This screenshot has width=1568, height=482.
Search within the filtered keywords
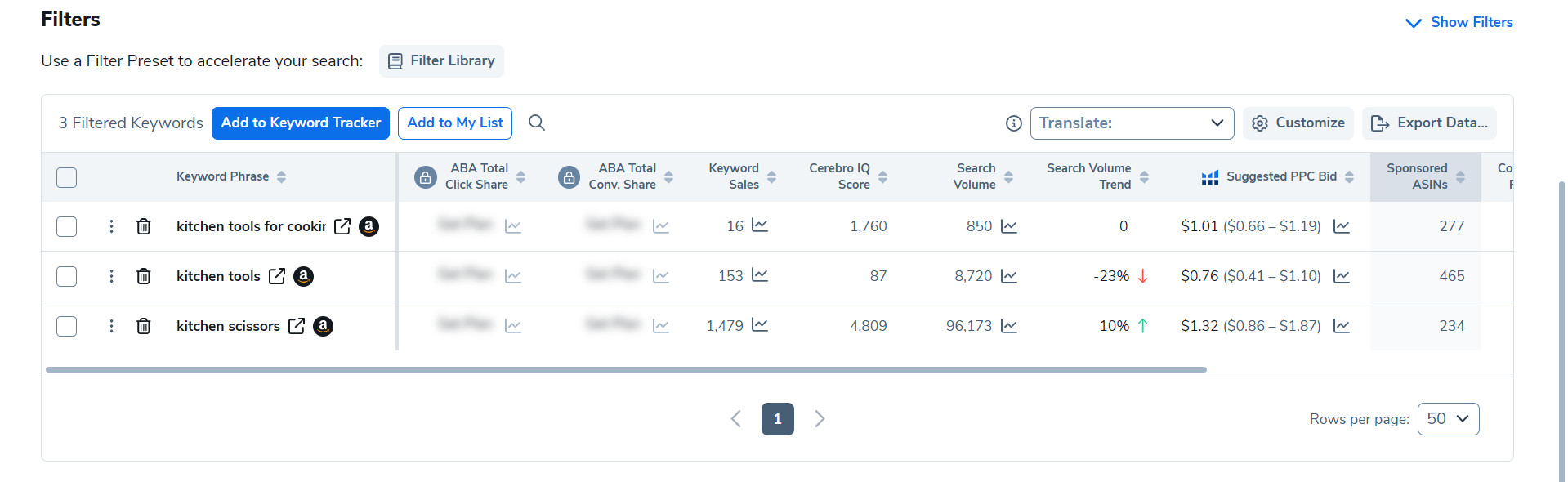click(x=537, y=123)
